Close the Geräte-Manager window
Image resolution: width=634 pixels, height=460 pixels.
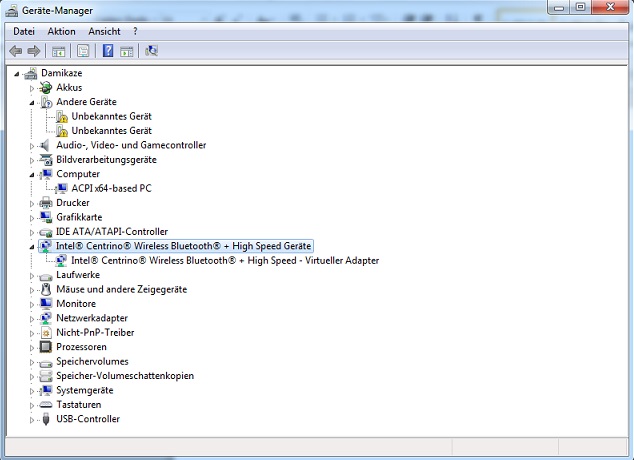tap(611, 7)
